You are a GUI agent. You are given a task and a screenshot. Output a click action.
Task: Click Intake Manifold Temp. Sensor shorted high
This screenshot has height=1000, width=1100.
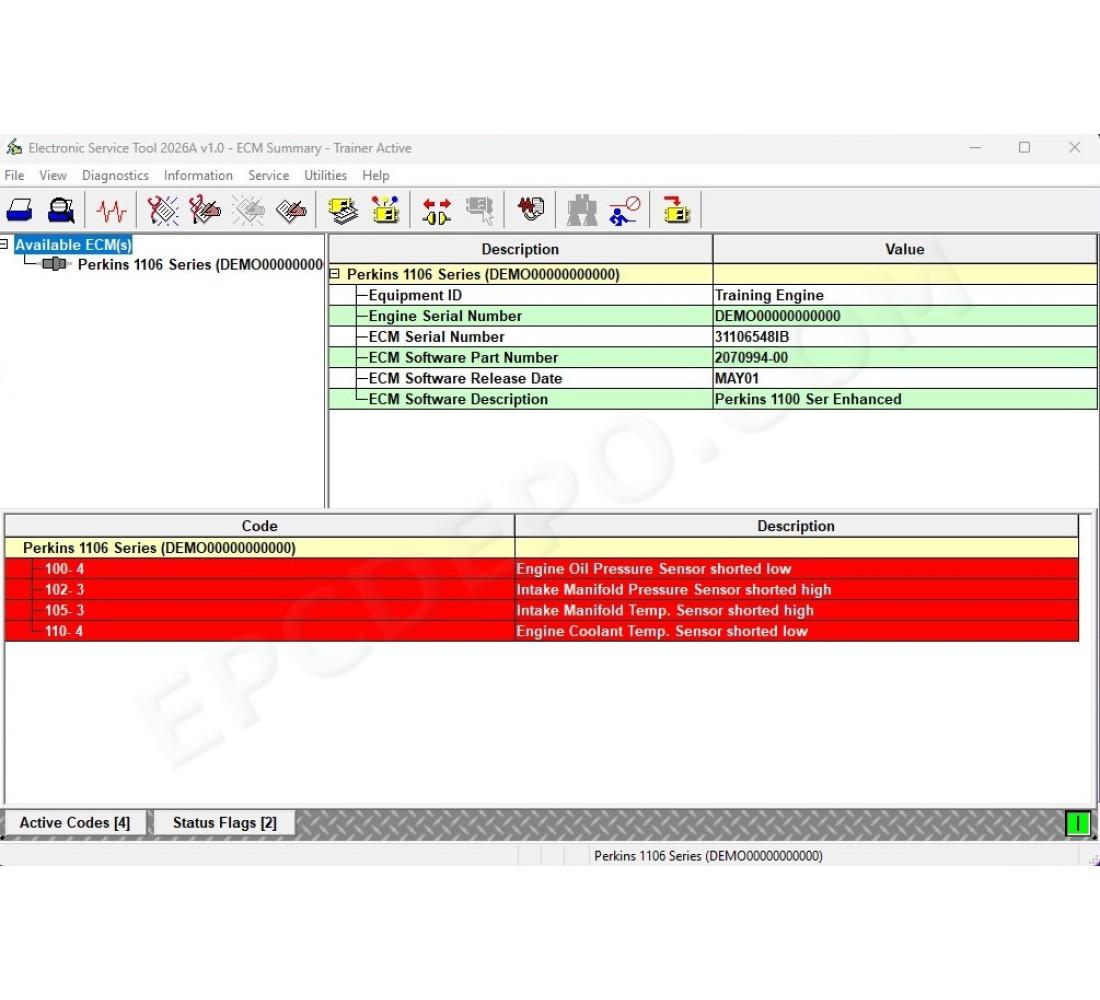(x=664, y=610)
